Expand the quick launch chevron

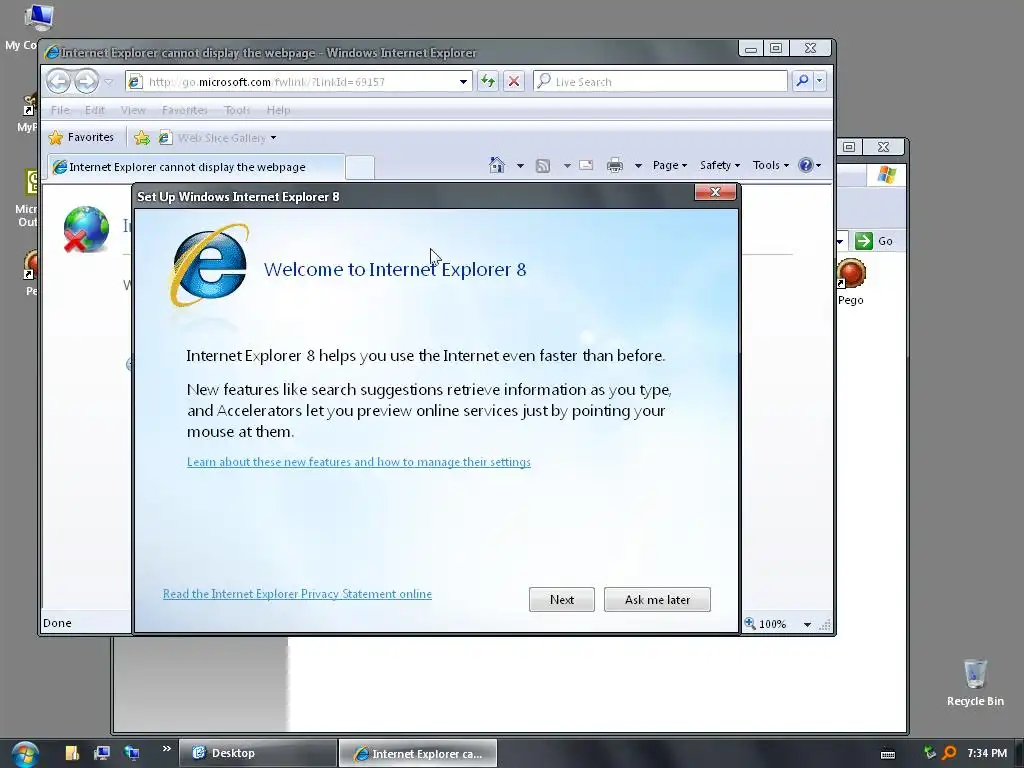point(167,748)
